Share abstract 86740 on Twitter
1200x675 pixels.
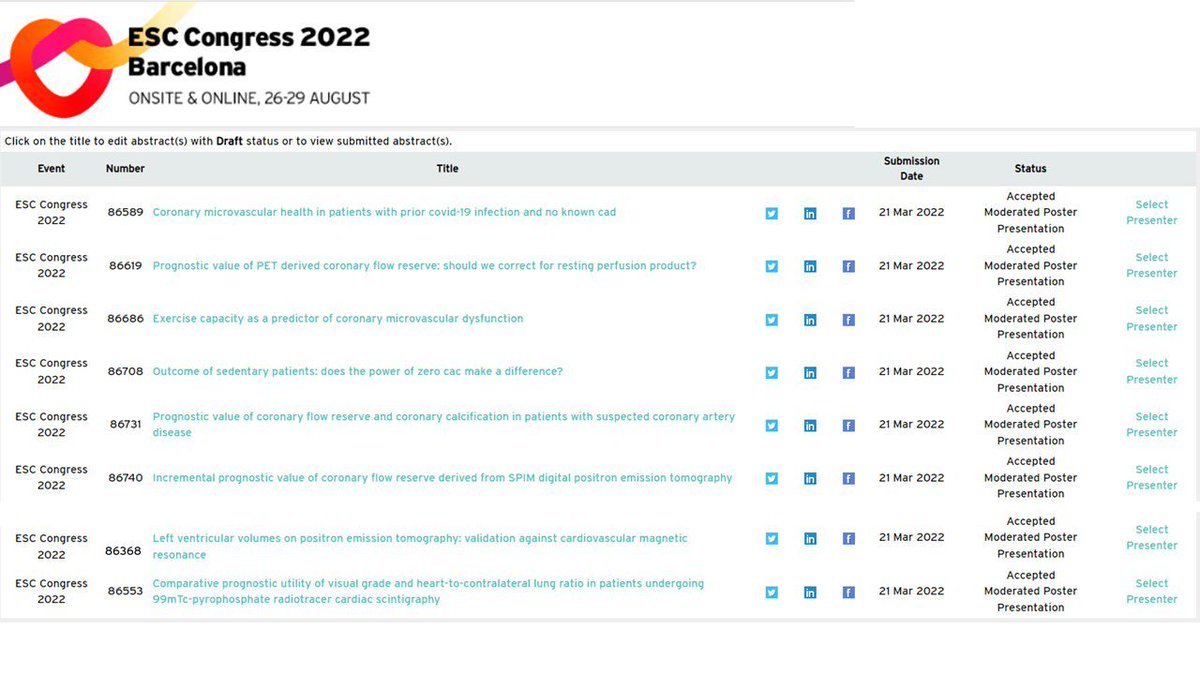(x=771, y=478)
